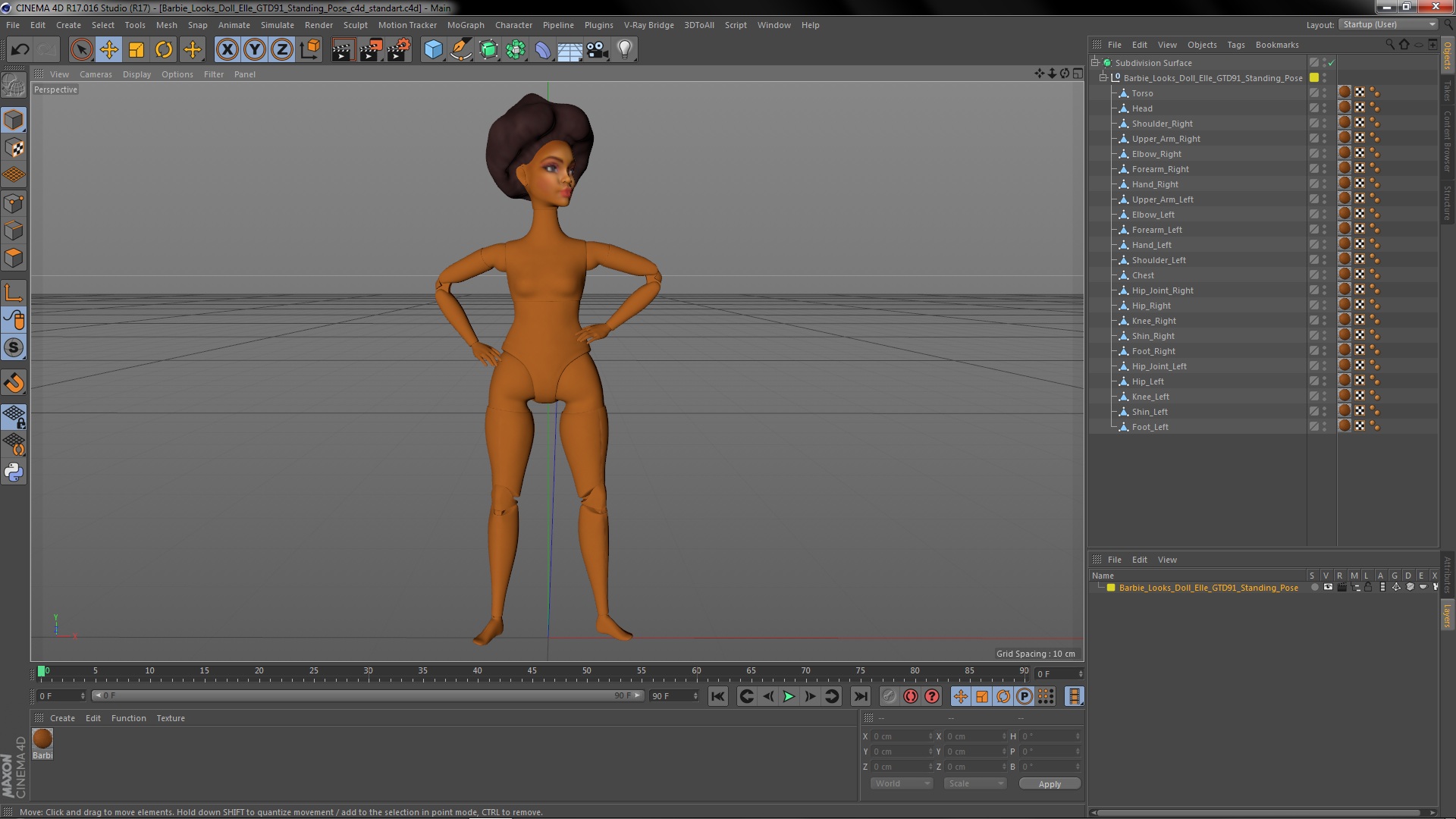
Task: Toggle Subdivision Surface enable checkmark
Action: 1332,63
